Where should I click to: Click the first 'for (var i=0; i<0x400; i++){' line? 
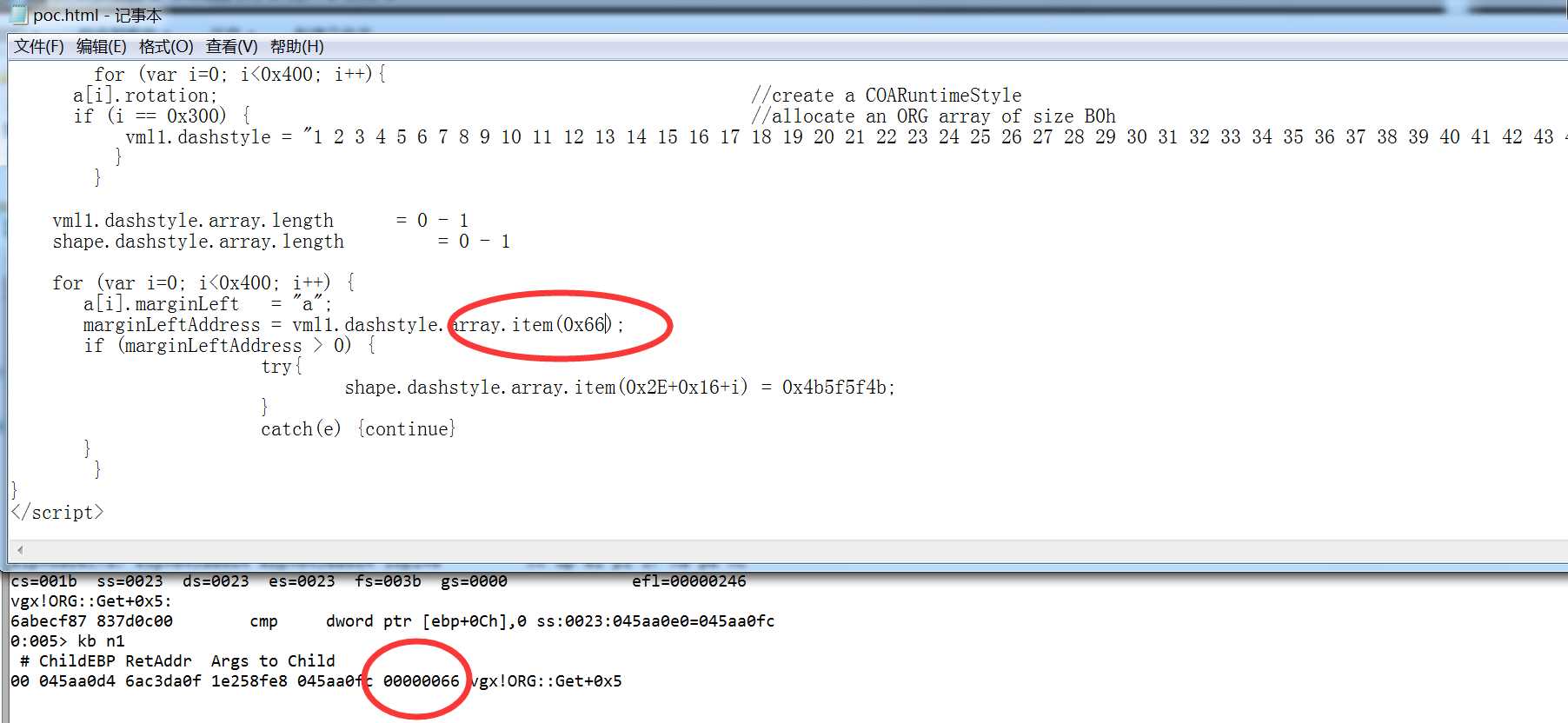[x=240, y=75]
